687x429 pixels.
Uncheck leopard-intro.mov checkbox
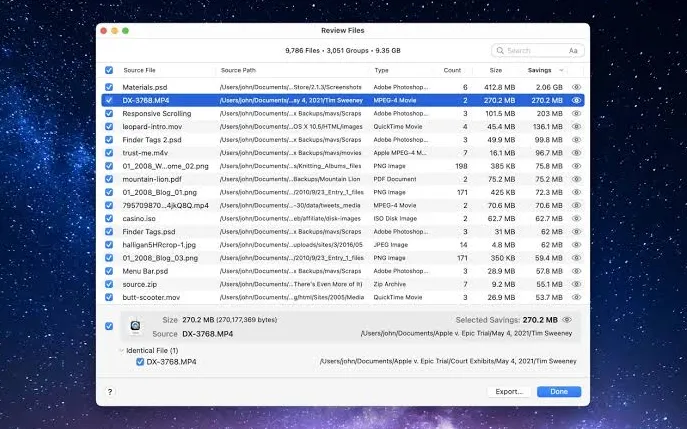[x=109, y=127]
